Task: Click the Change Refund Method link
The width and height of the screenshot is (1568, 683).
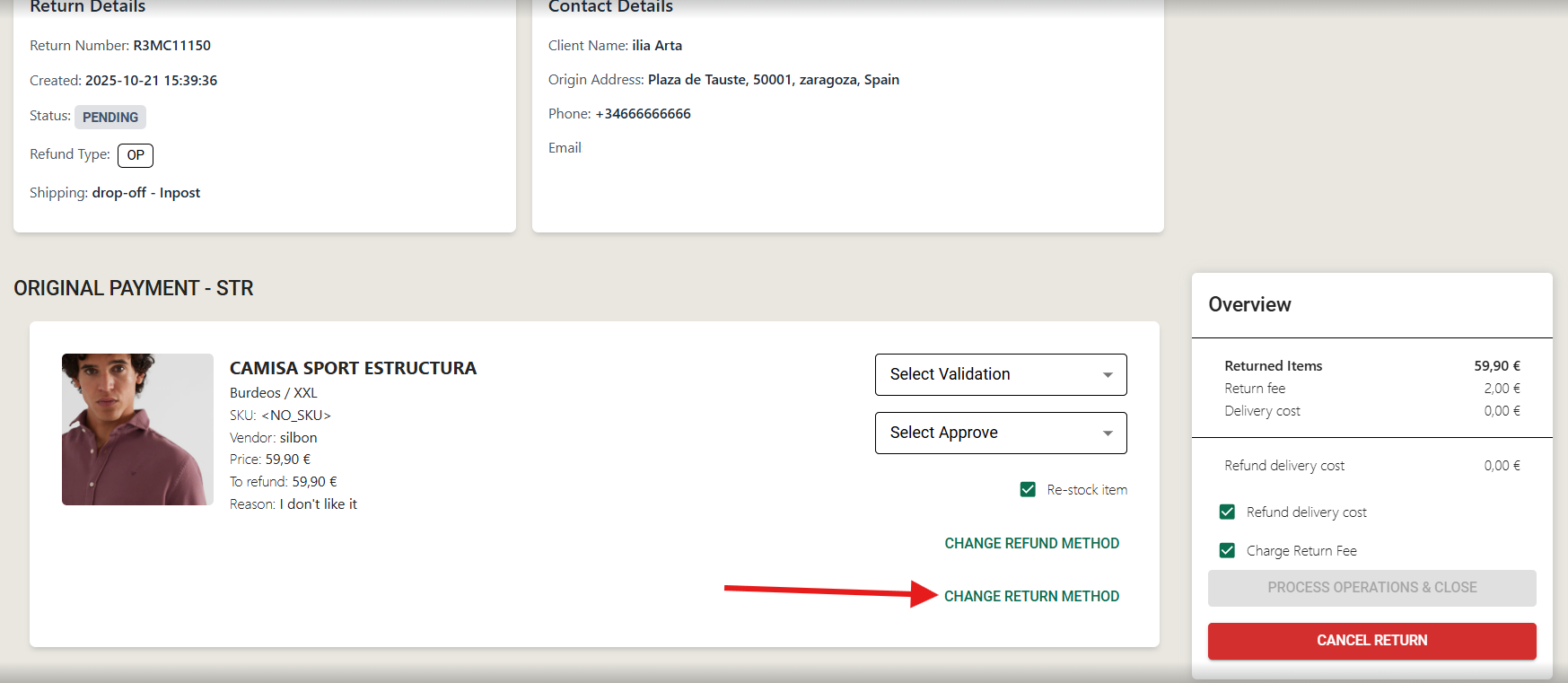Action: 1031,543
